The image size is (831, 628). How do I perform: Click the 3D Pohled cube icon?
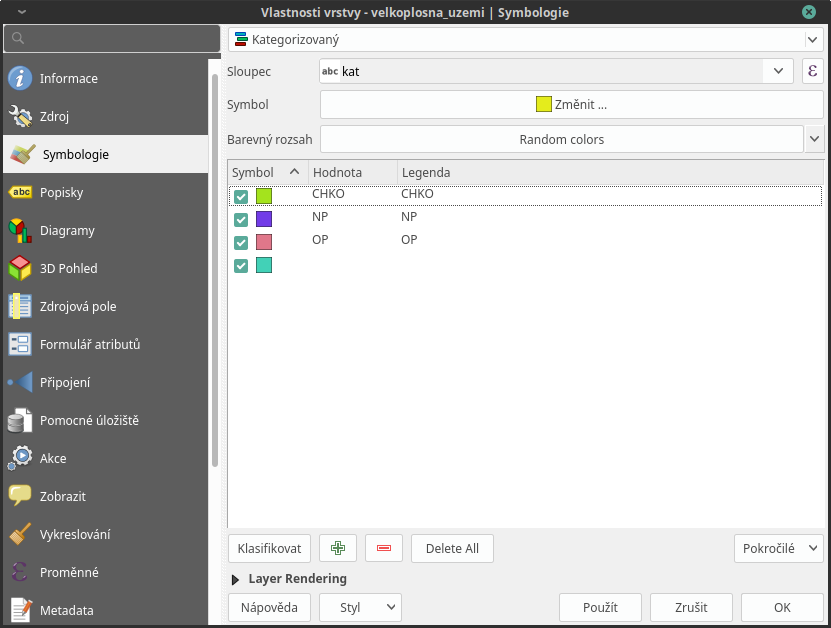click(x=20, y=268)
